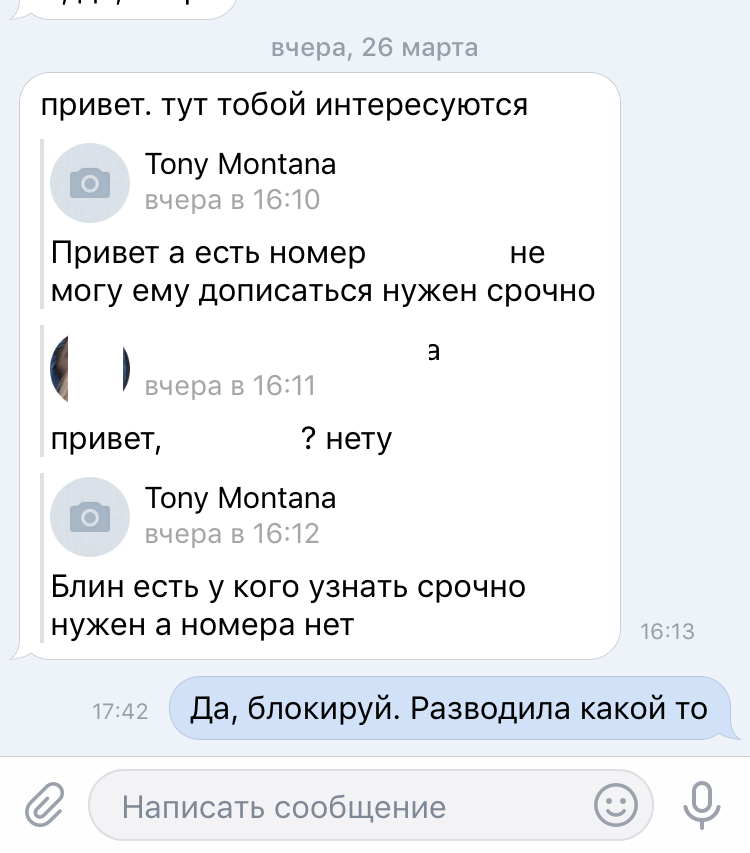This screenshot has width=750, height=853.
Task: Select the 'Да, блокируй. Разводила какой то' message
Action: coord(448,710)
